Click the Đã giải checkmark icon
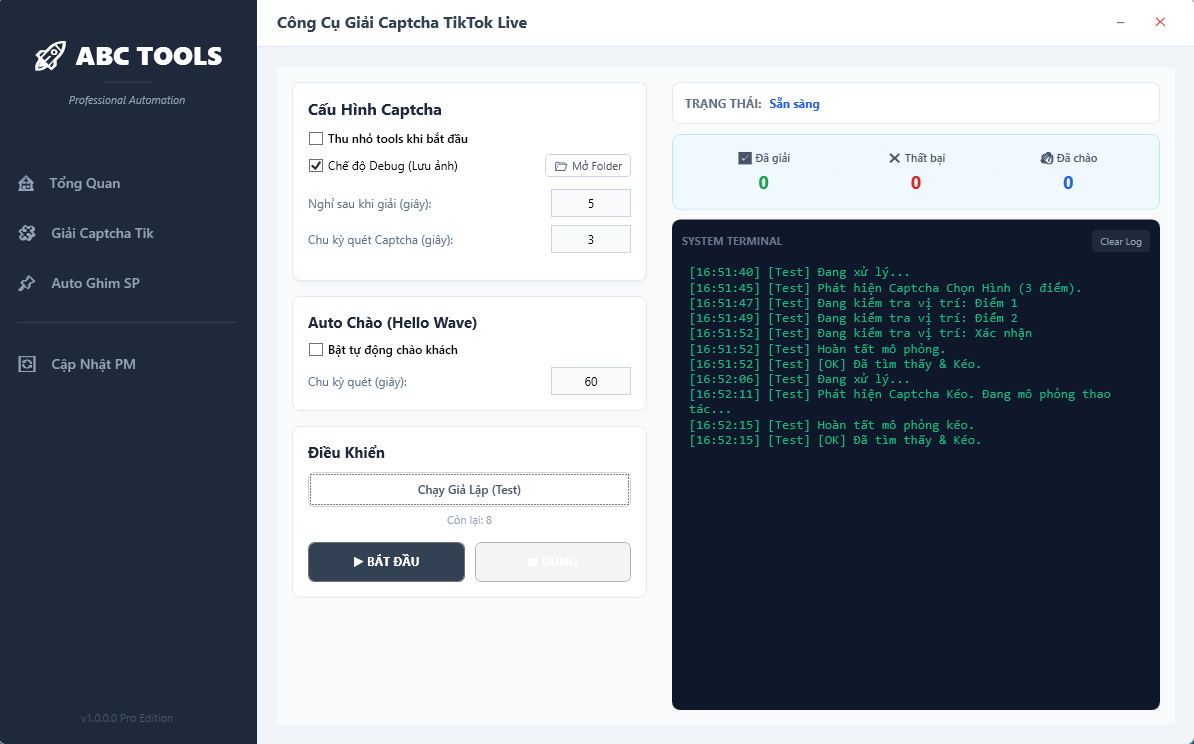1194x744 pixels. [x=744, y=158]
